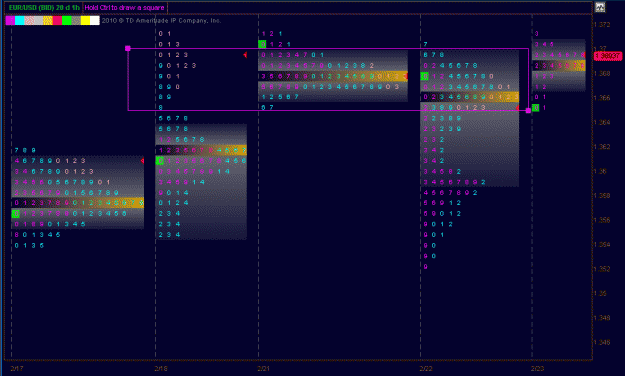Open the chart settings icon above price axis

[x=600, y=7]
